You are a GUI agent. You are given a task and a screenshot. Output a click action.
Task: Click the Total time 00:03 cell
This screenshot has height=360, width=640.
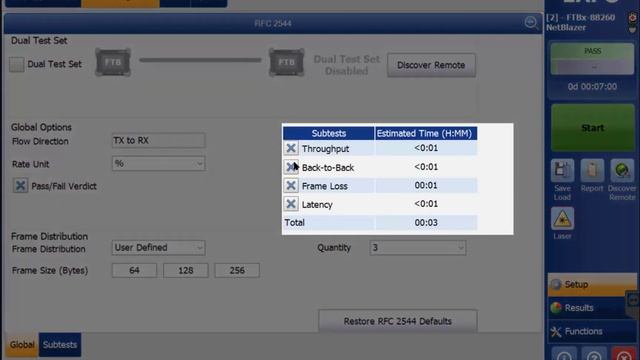(x=426, y=222)
